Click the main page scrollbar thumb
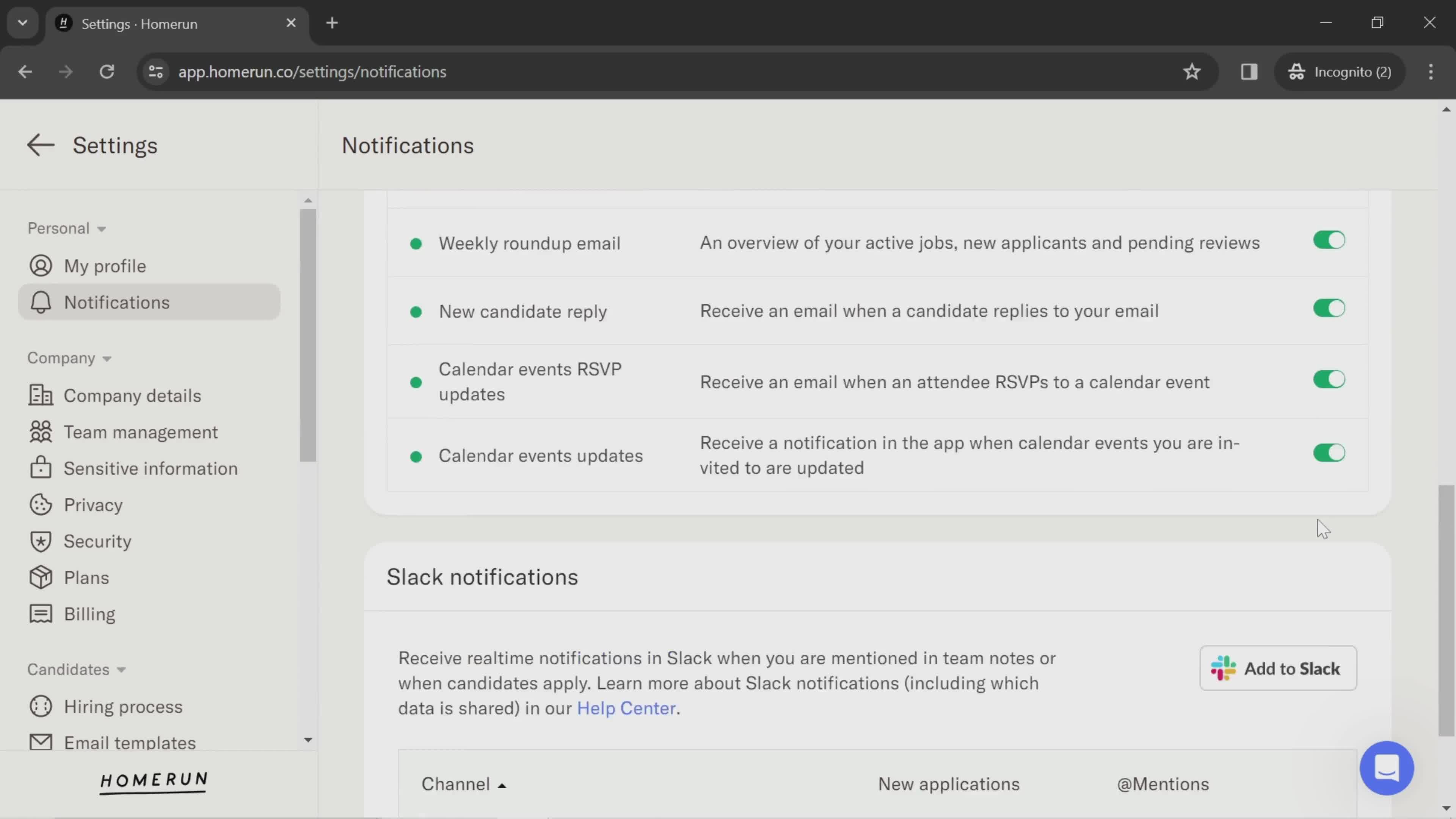Image resolution: width=1456 pixels, height=819 pixels. (1447, 610)
